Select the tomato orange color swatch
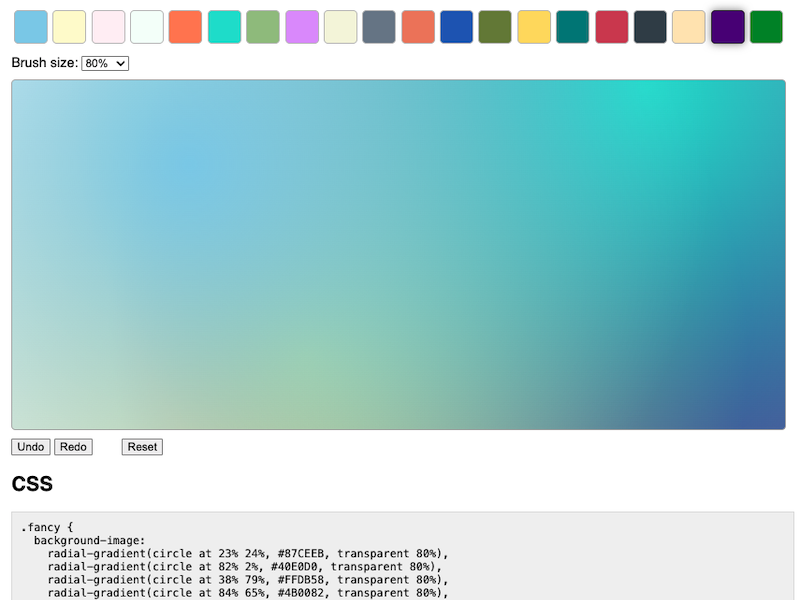Viewport: 800px width, 600px height. click(x=186, y=27)
